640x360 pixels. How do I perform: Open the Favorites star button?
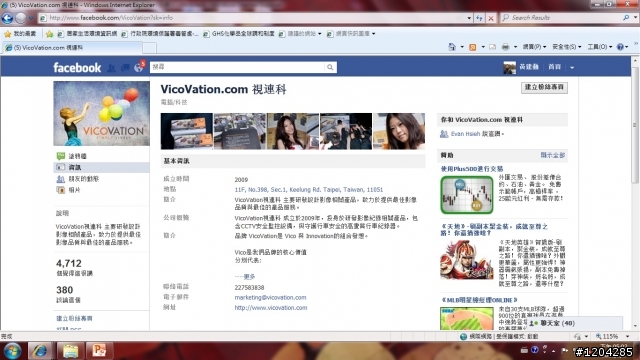20,34
